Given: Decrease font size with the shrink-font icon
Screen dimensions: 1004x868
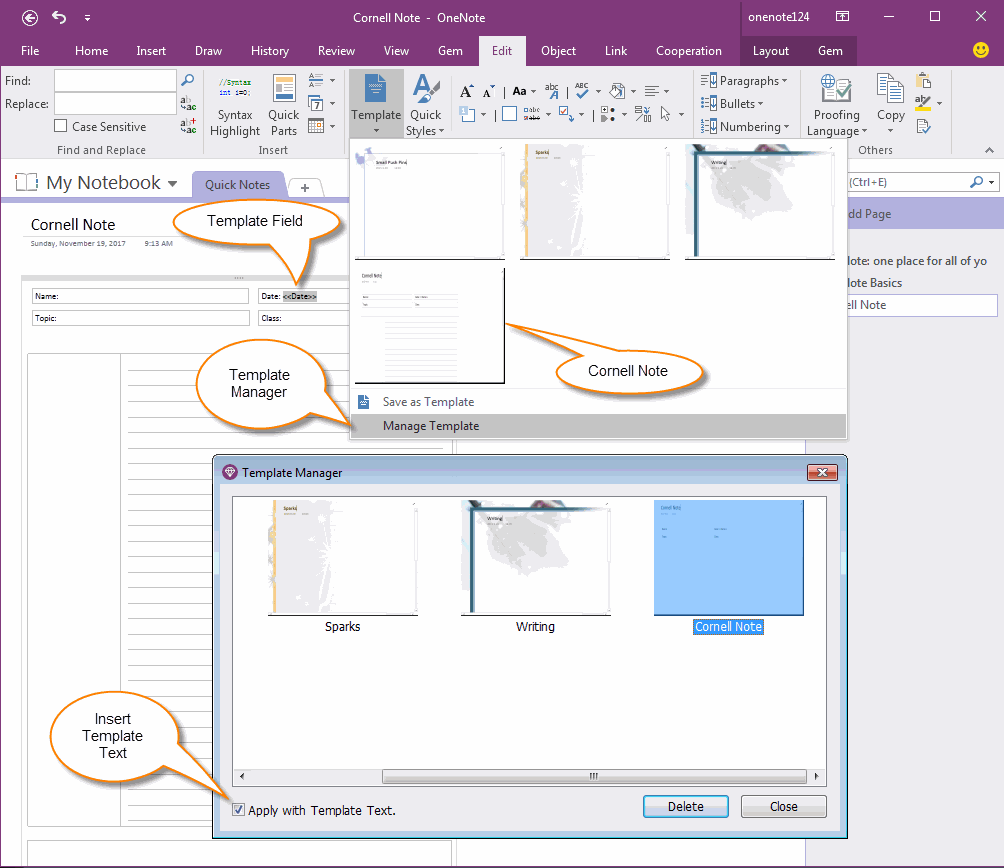Looking at the screenshot, I should (x=489, y=92).
